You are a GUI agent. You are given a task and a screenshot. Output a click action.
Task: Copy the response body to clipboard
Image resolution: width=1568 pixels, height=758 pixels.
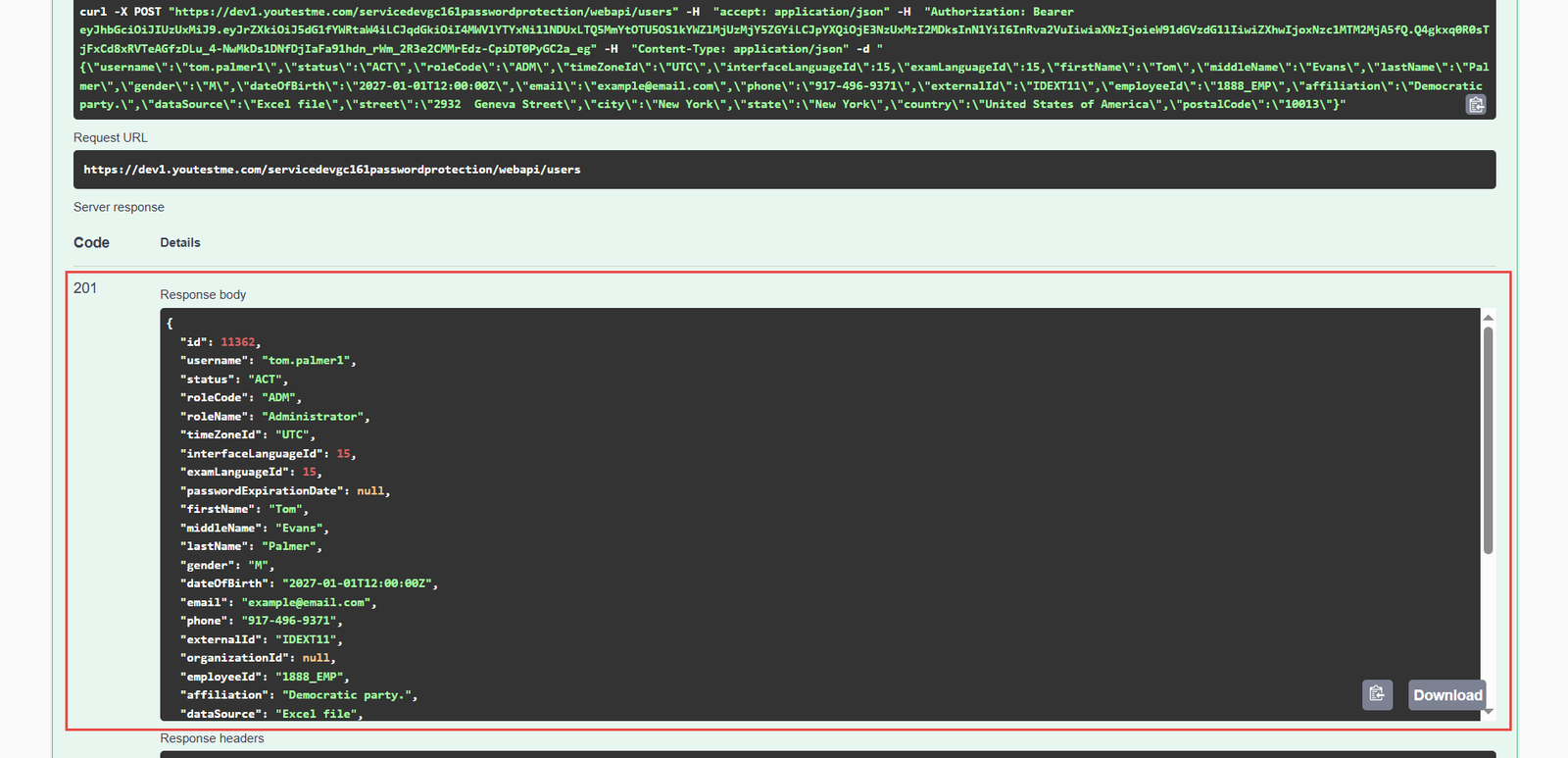pos(1377,694)
